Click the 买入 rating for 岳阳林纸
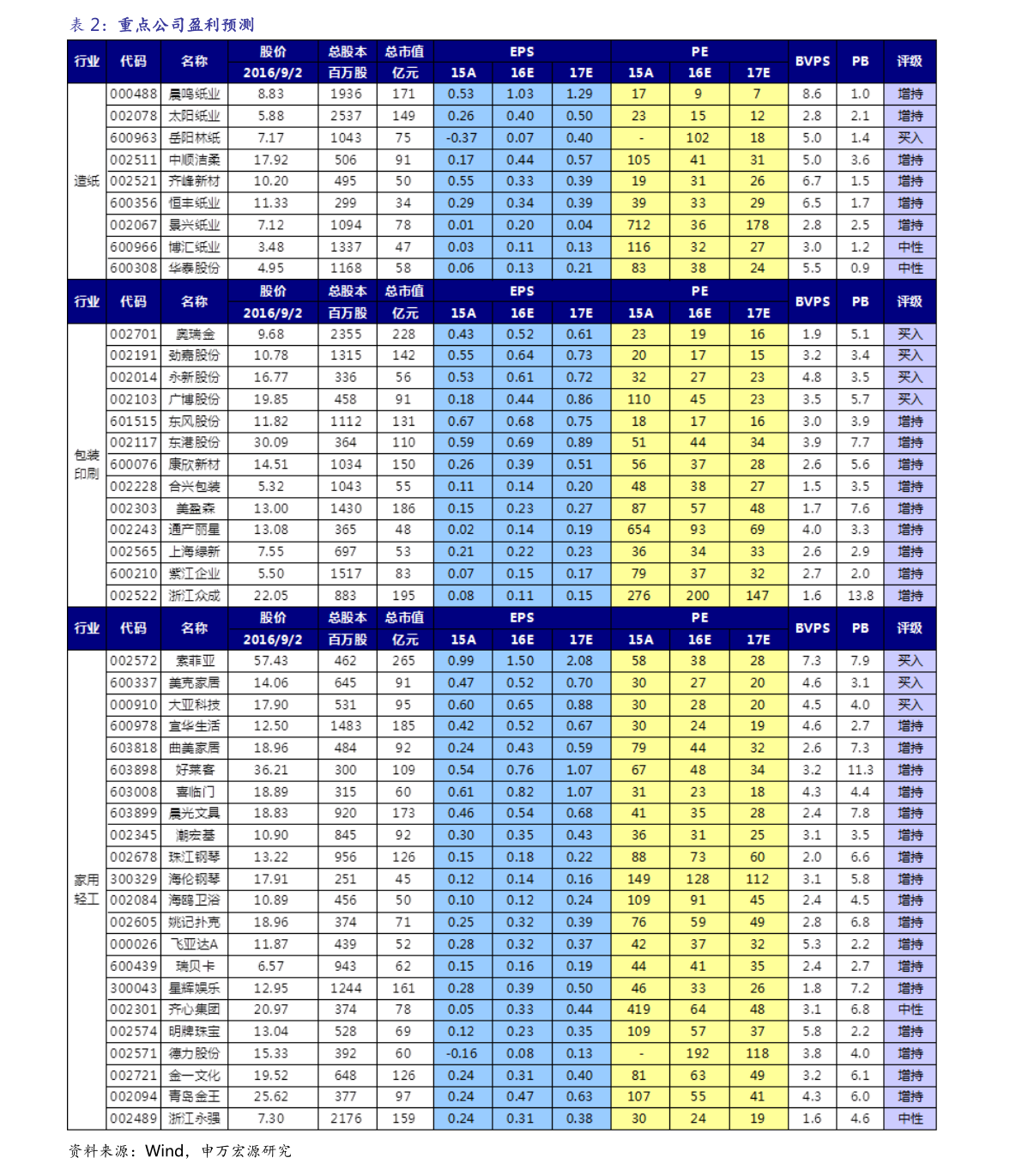1022x1176 pixels. (910, 138)
